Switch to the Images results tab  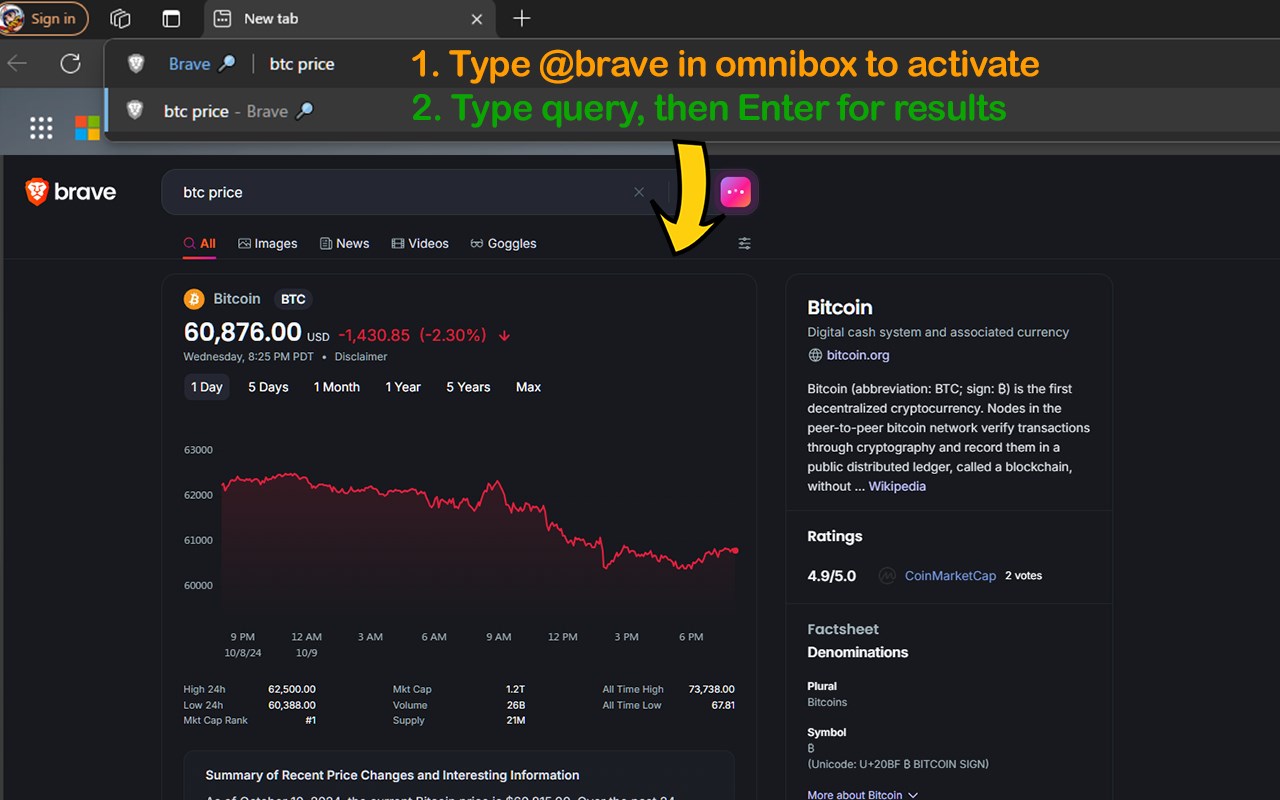click(268, 243)
